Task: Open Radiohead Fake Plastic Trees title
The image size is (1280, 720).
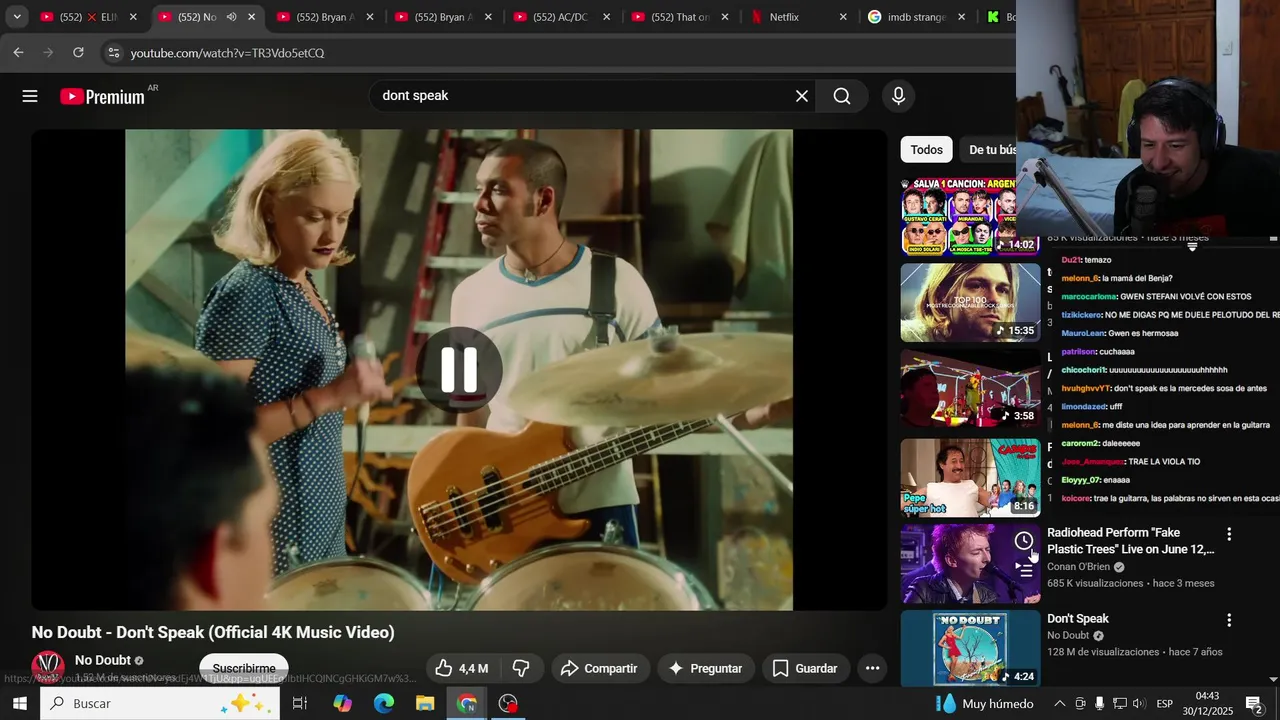Action: (1131, 541)
